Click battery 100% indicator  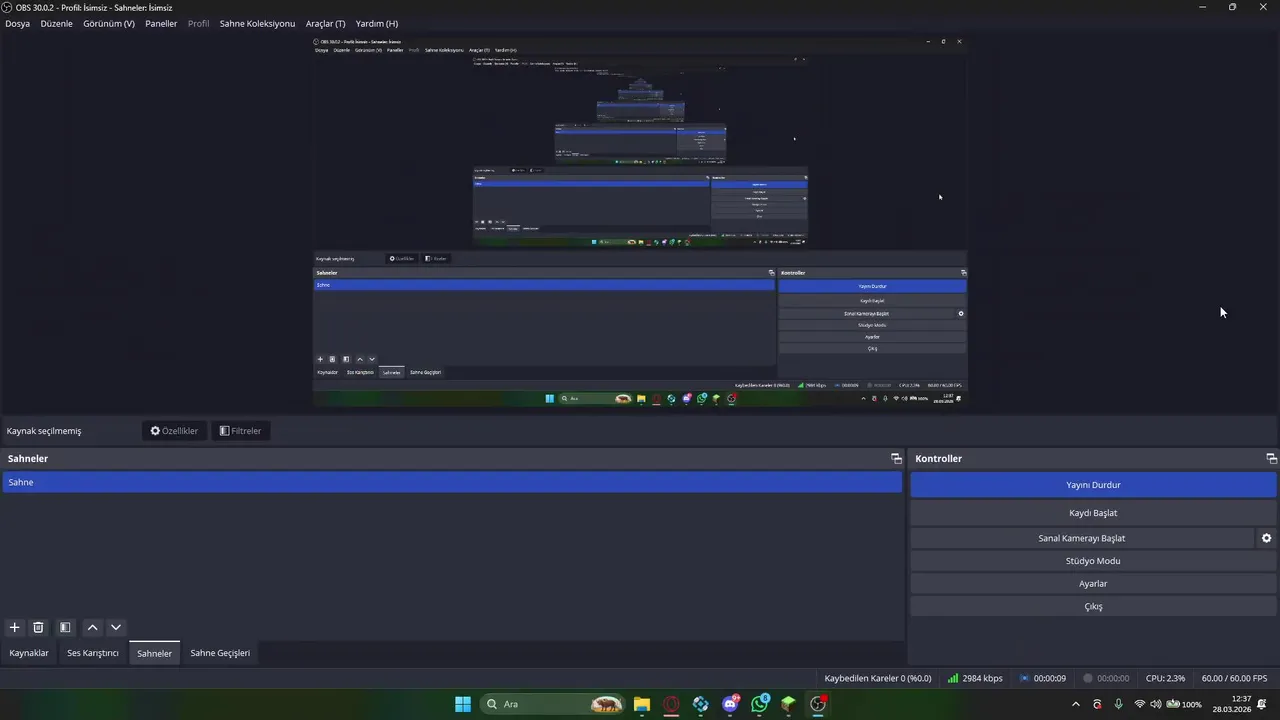(1184, 704)
